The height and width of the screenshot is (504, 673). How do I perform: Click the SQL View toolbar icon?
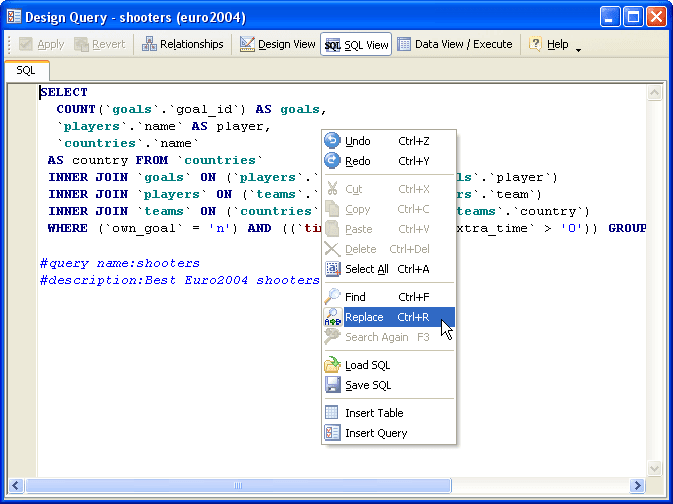click(333, 45)
